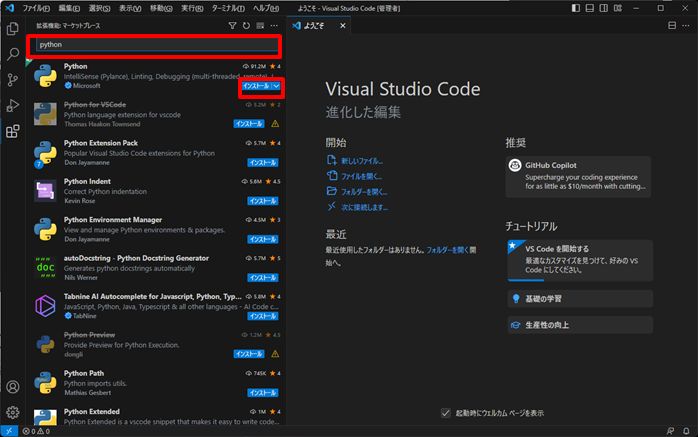Open the 基礎の学習 tutorial
The image size is (698, 437).
pos(580,299)
